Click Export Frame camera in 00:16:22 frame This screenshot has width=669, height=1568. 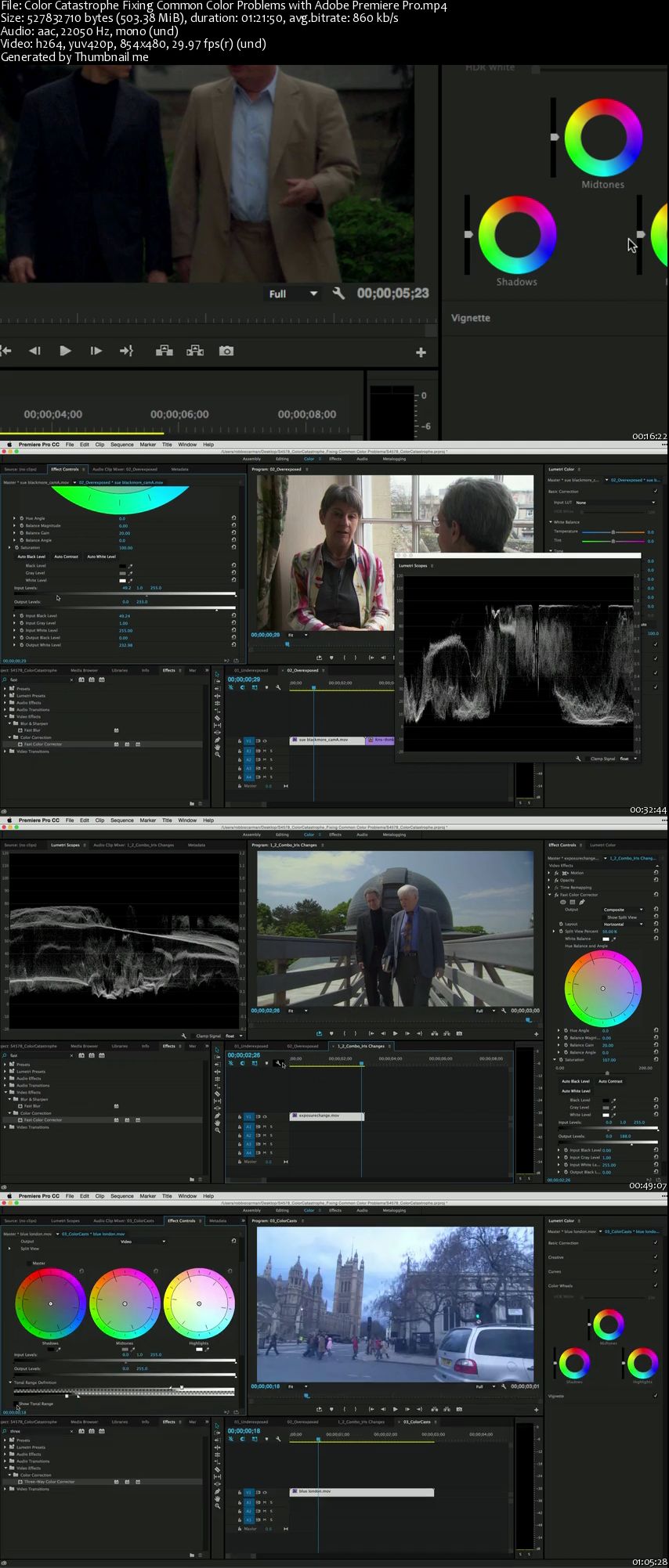click(x=226, y=351)
